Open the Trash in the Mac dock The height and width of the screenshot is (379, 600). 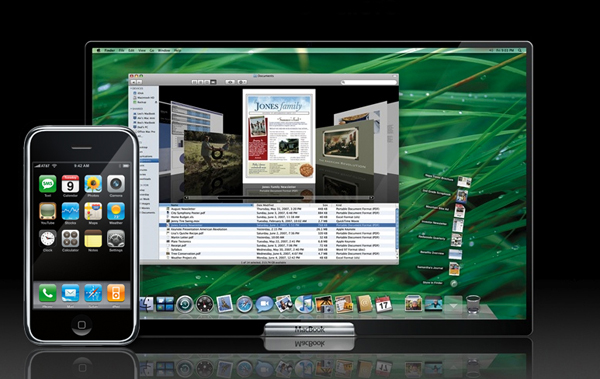pos(473,304)
